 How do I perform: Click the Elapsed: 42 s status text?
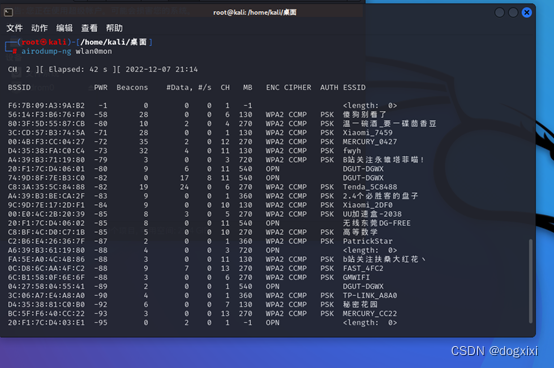[x=78, y=70]
